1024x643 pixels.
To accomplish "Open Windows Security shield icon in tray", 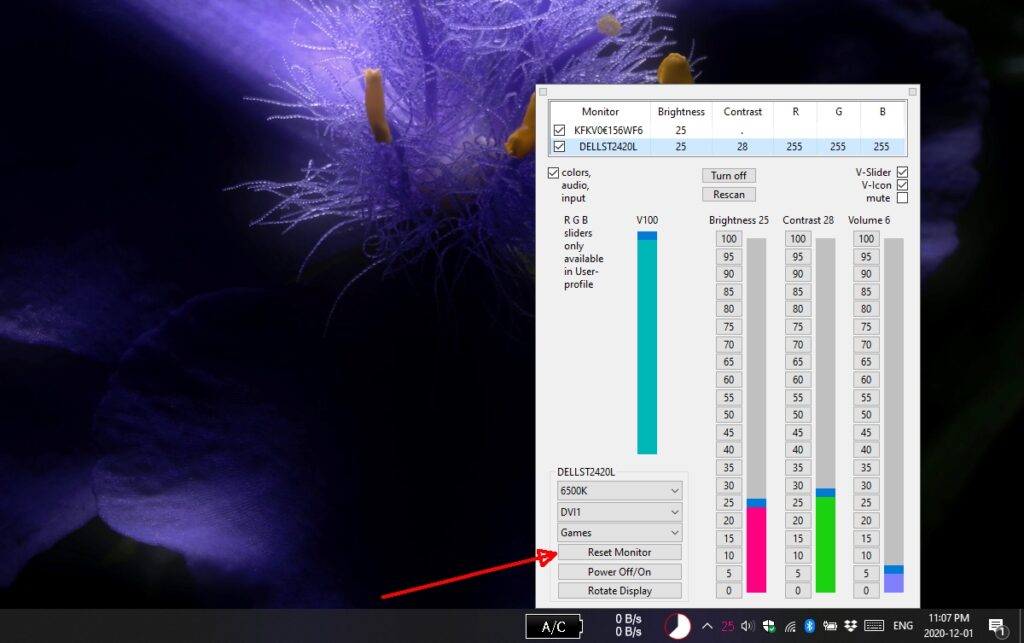I will [769, 626].
